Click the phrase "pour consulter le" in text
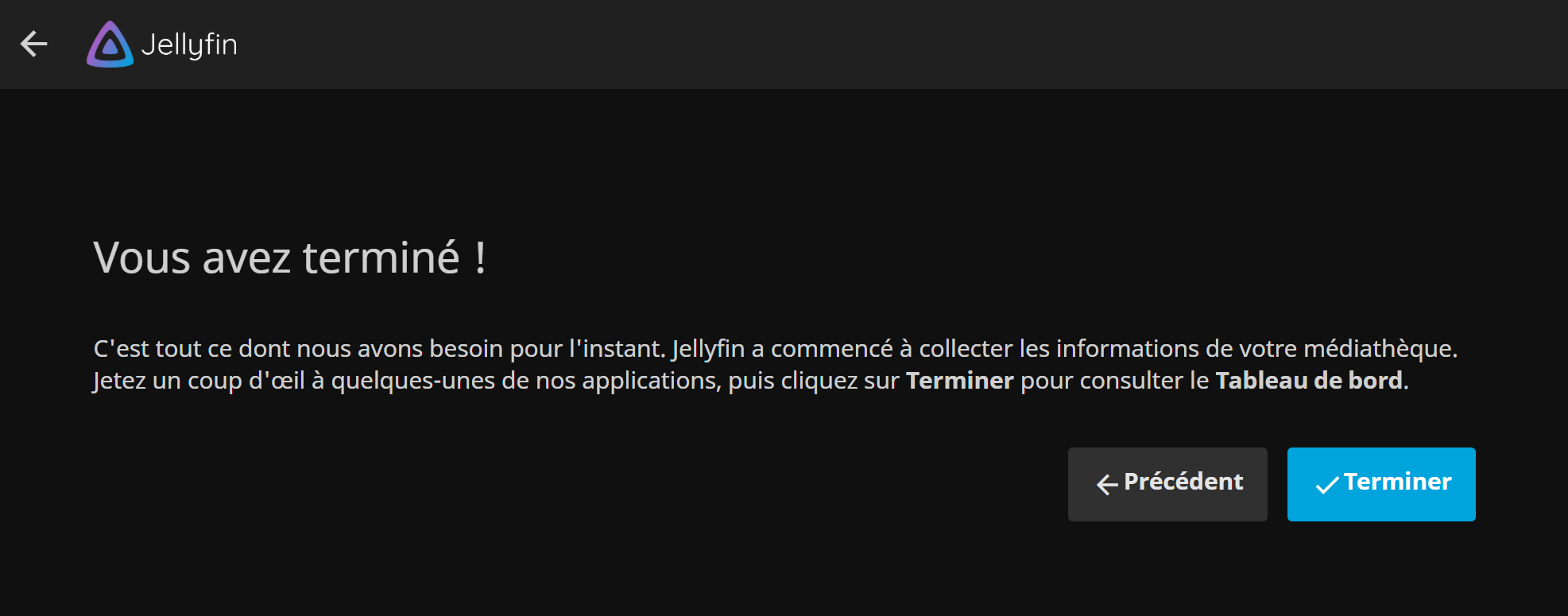Image resolution: width=1568 pixels, height=616 pixels. [1114, 381]
